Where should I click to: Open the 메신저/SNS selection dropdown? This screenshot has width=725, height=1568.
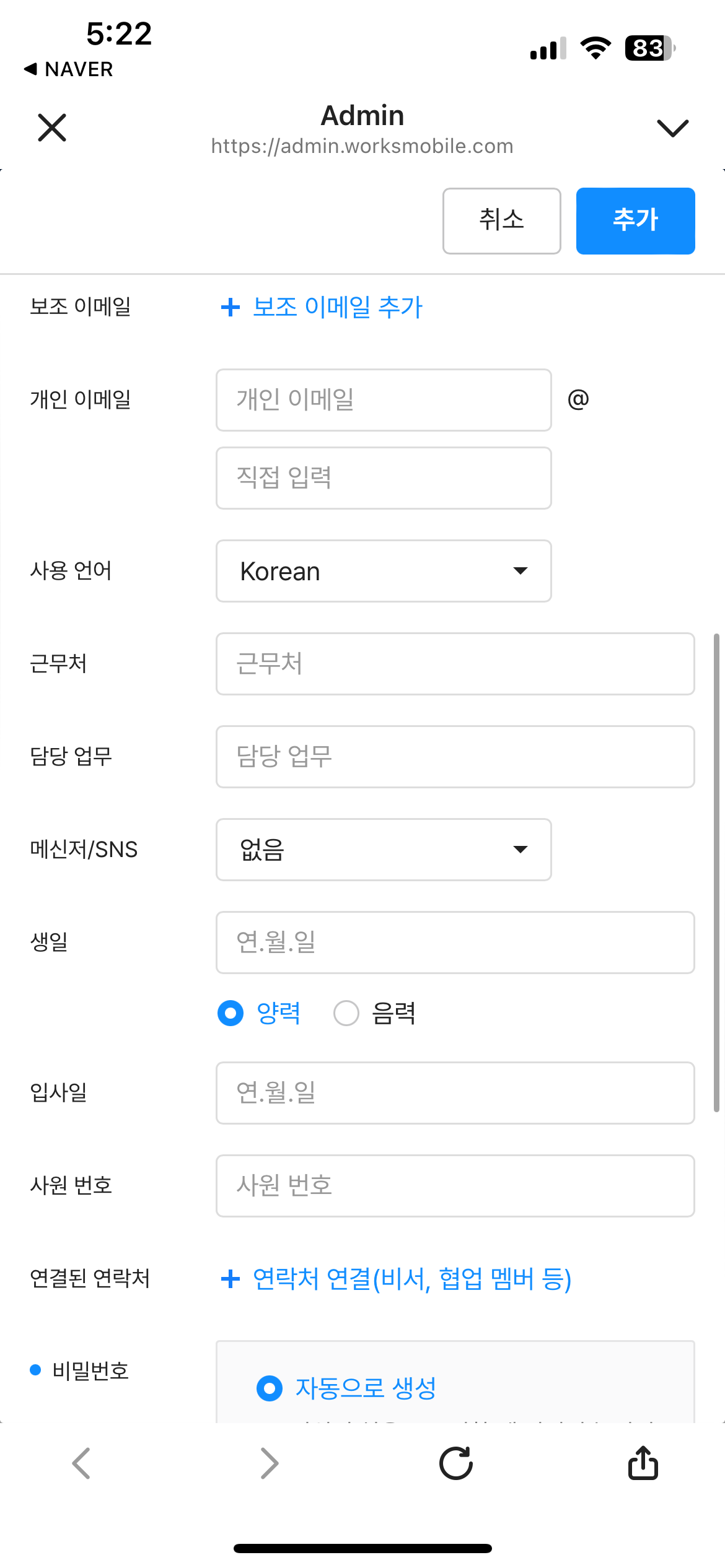point(383,850)
